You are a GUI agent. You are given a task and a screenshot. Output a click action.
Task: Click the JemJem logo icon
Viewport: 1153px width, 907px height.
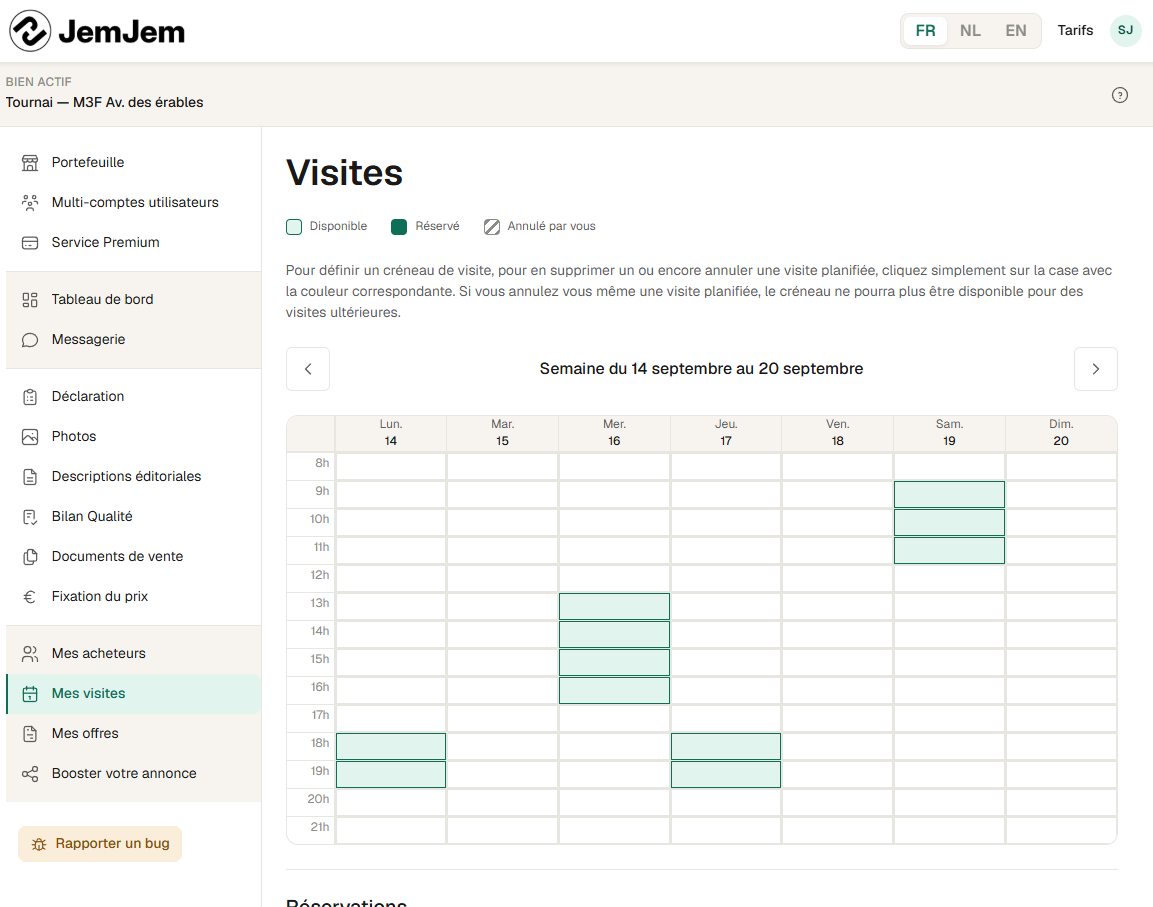click(x=30, y=31)
